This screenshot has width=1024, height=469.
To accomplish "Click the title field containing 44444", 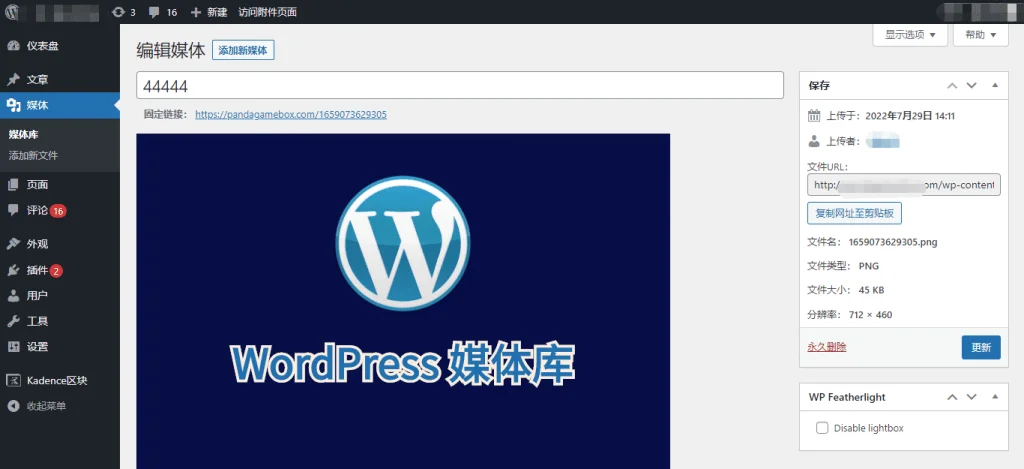I will point(460,86).
